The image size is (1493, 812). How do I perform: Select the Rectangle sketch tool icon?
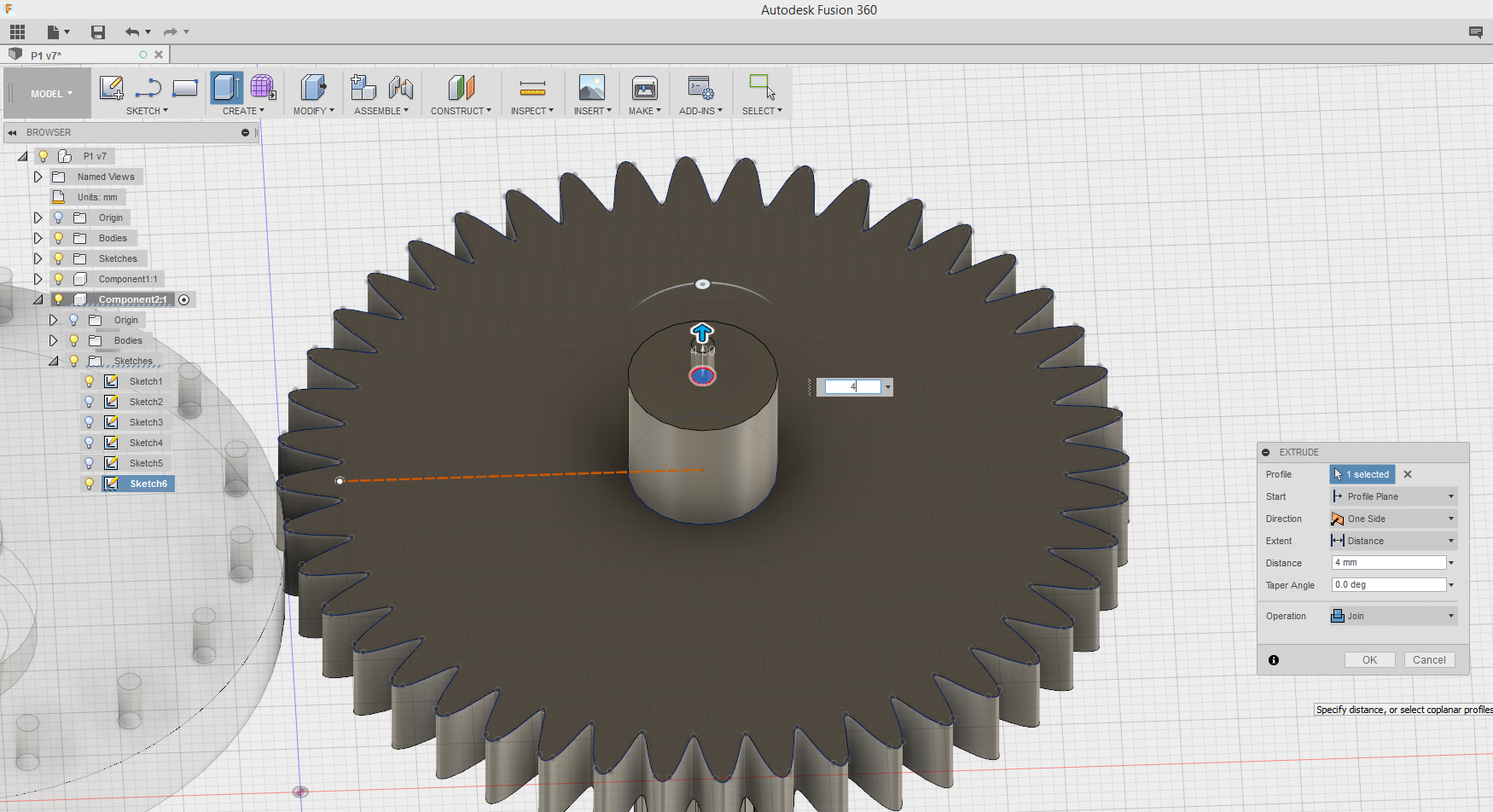click(185, 88)
